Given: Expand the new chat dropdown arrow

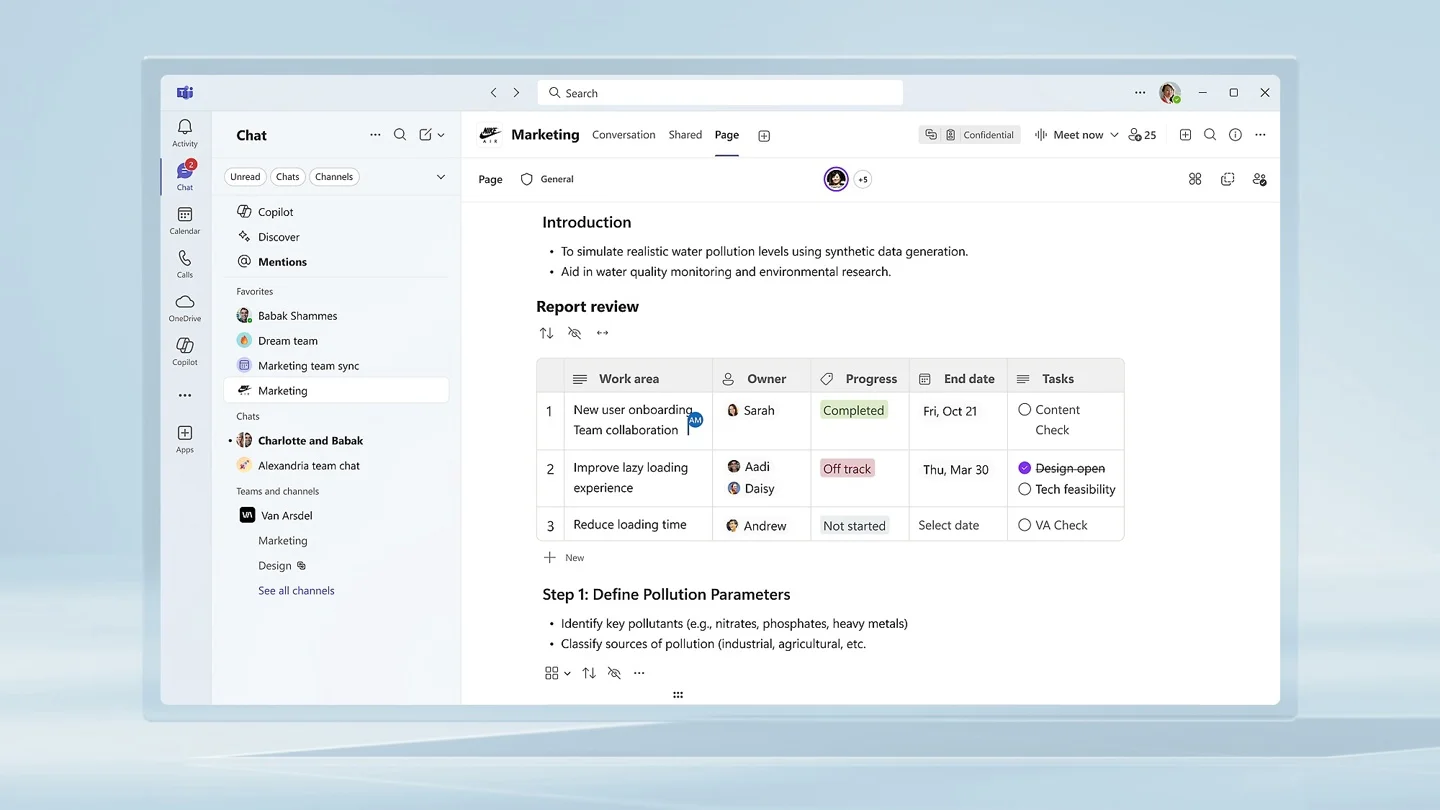Looking at the screenshot, I should pos(441,135).
